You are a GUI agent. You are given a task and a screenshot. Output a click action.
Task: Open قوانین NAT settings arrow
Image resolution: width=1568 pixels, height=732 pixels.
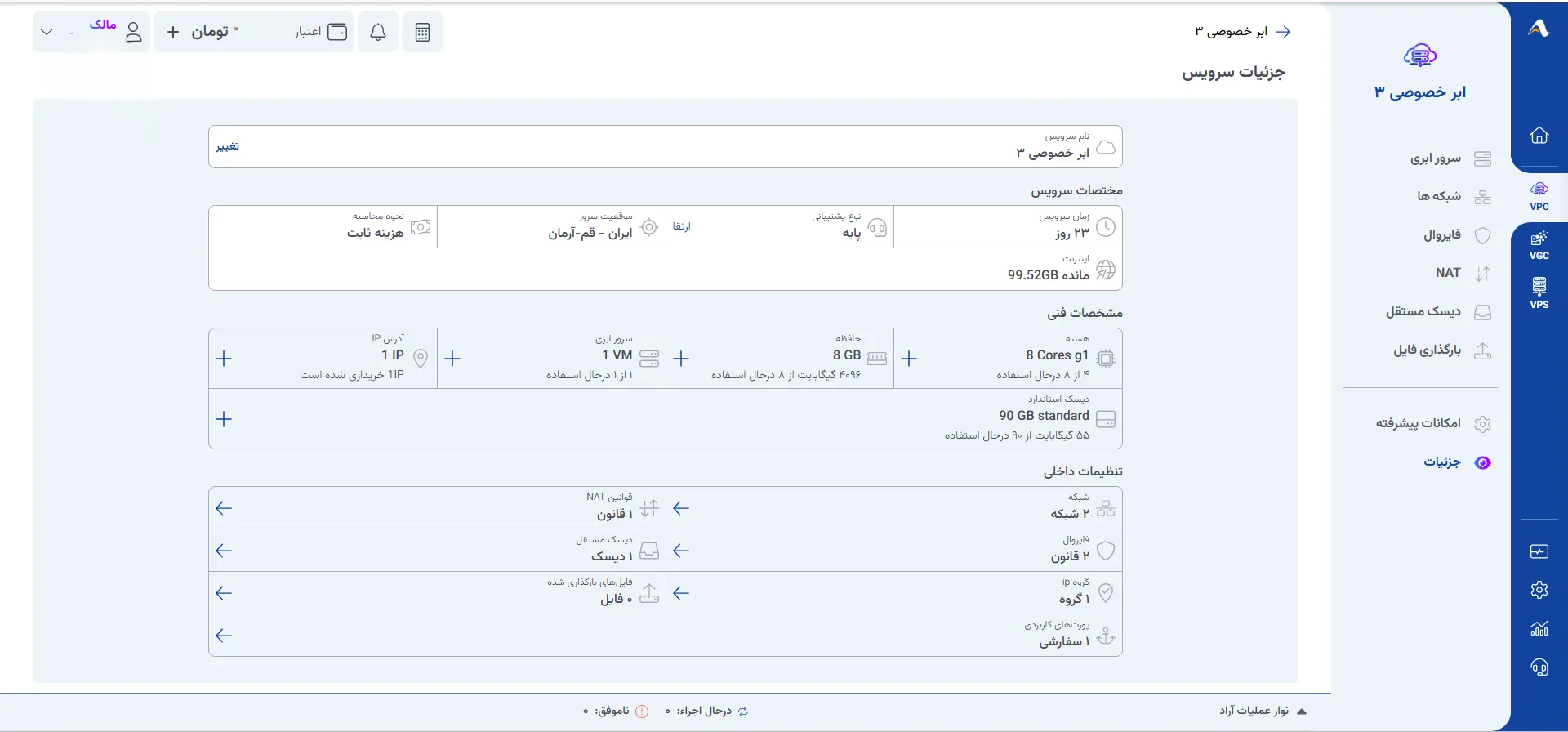coord(224,508)
